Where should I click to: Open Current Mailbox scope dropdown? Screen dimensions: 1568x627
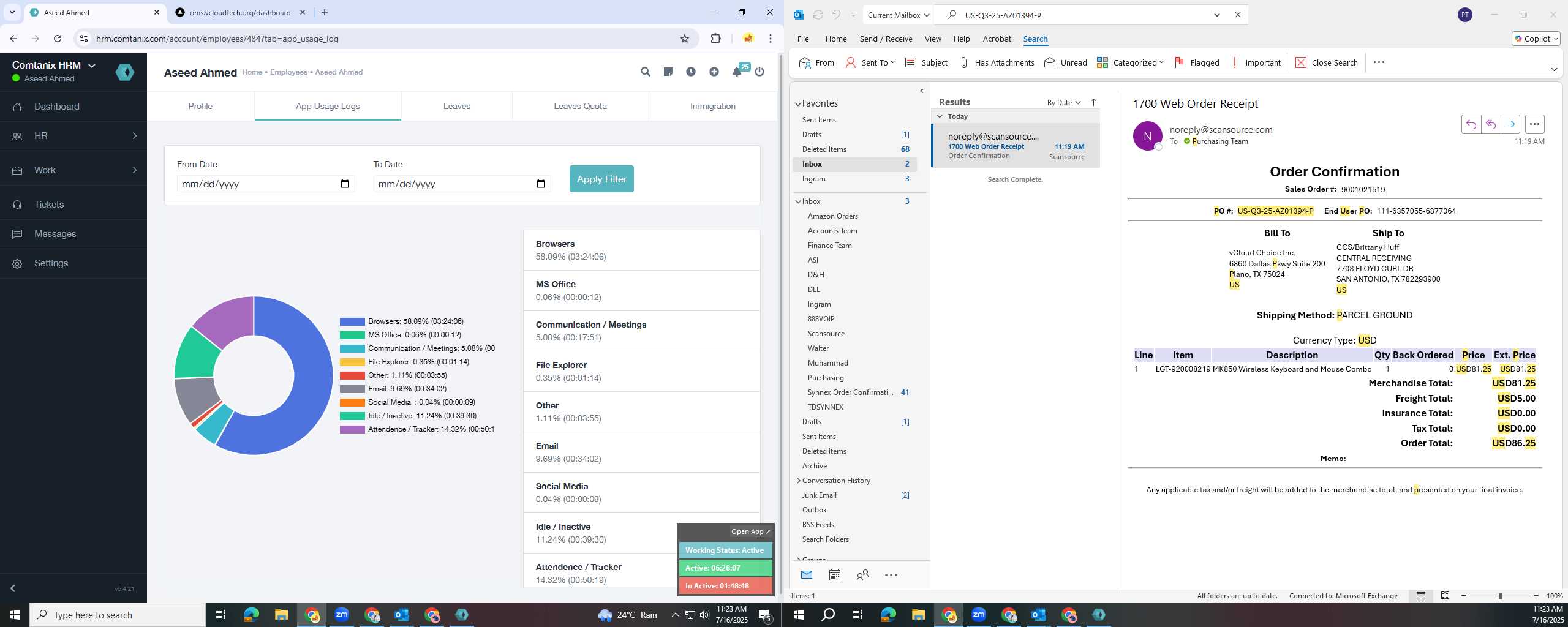coord(899,15)
